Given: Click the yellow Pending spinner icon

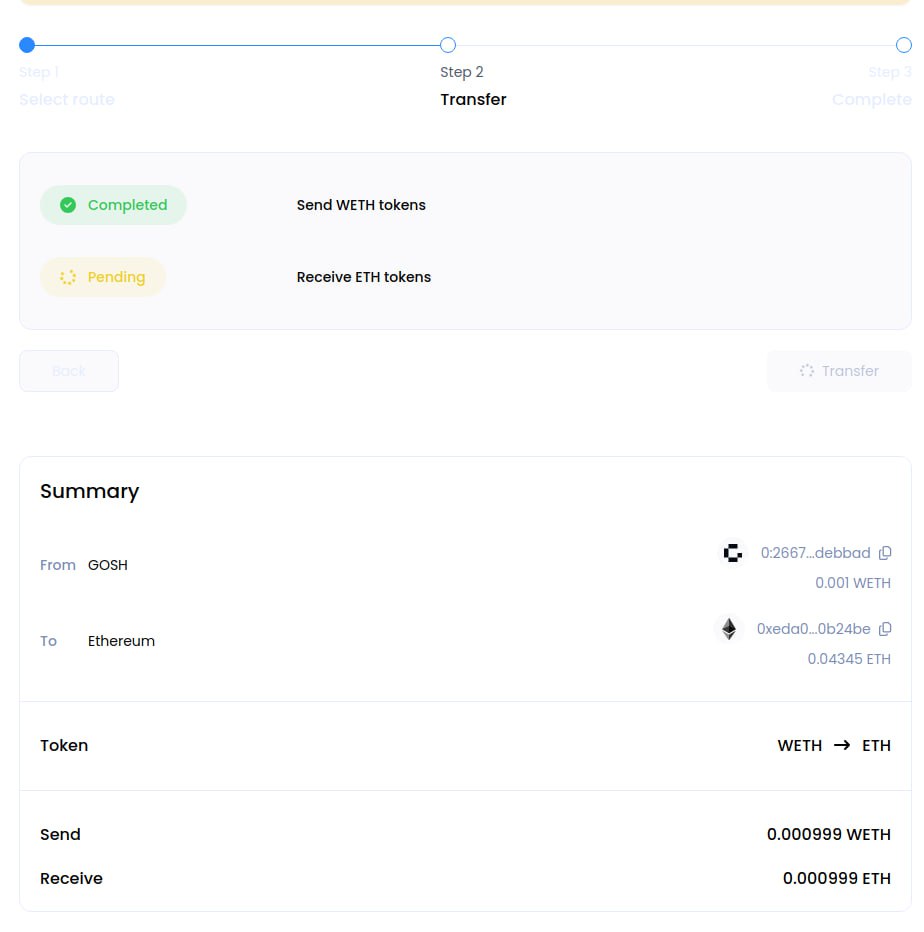Looking at the screenshot, I should (68, 277).
